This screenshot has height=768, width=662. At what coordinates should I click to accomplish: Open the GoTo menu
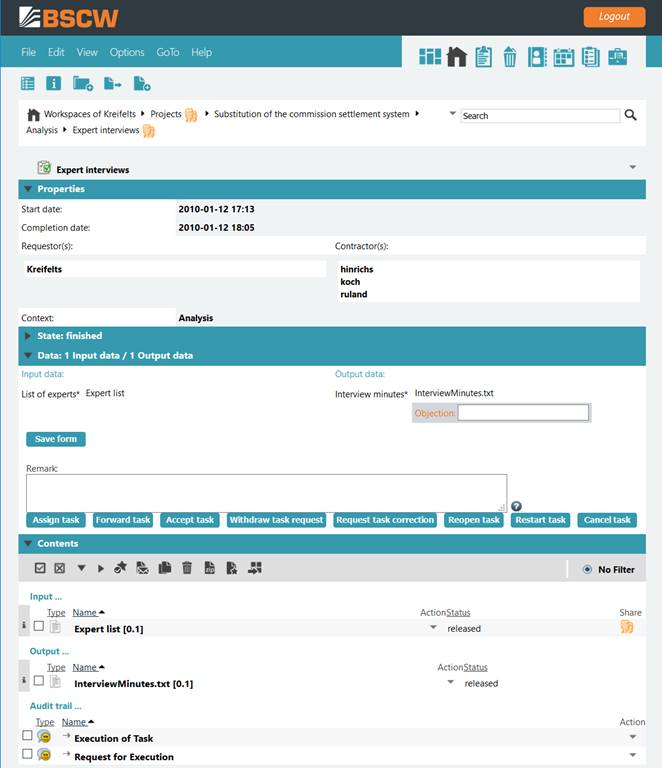pos(168,52)
